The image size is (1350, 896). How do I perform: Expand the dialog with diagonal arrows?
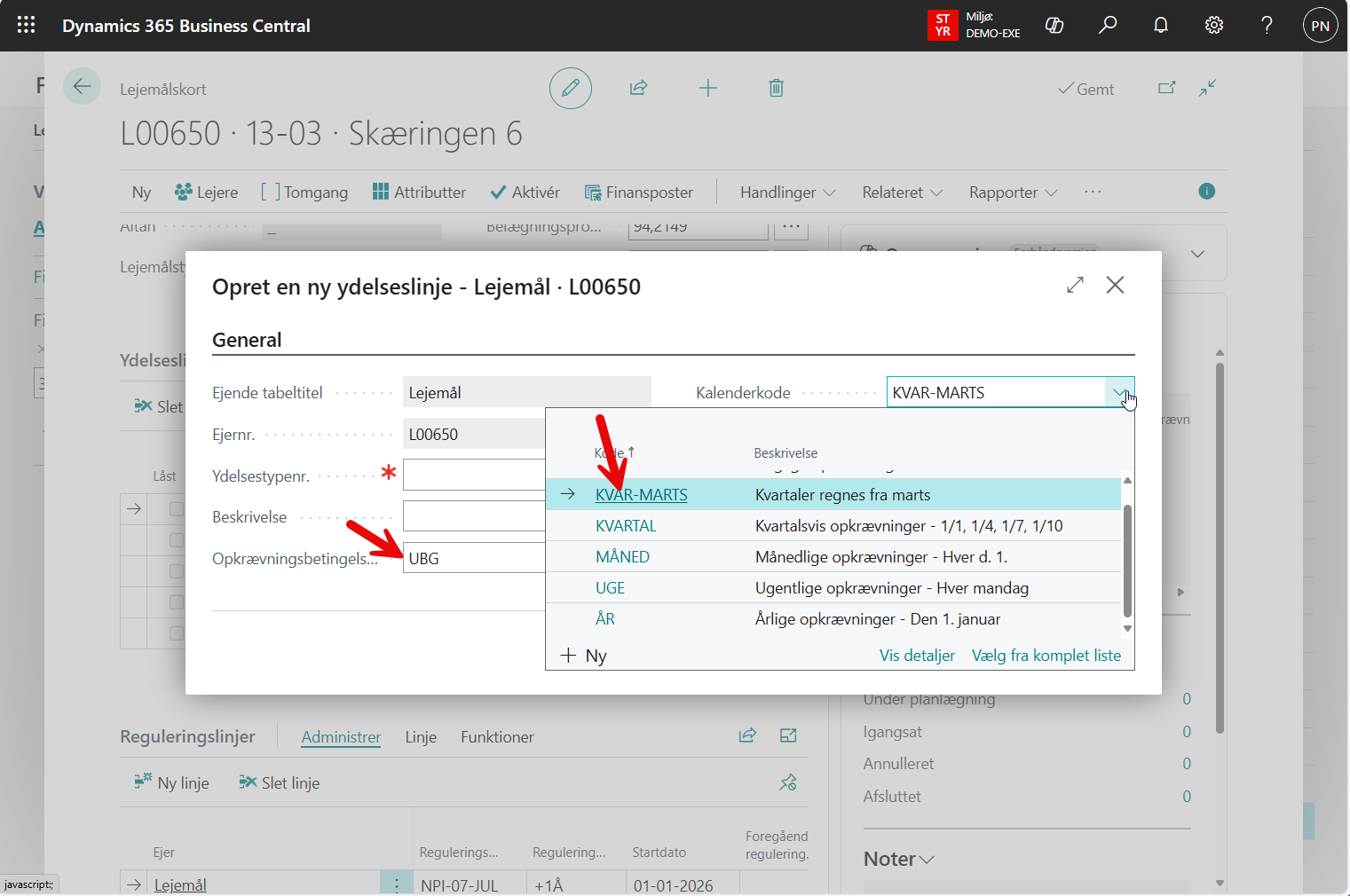point(1076,285)
